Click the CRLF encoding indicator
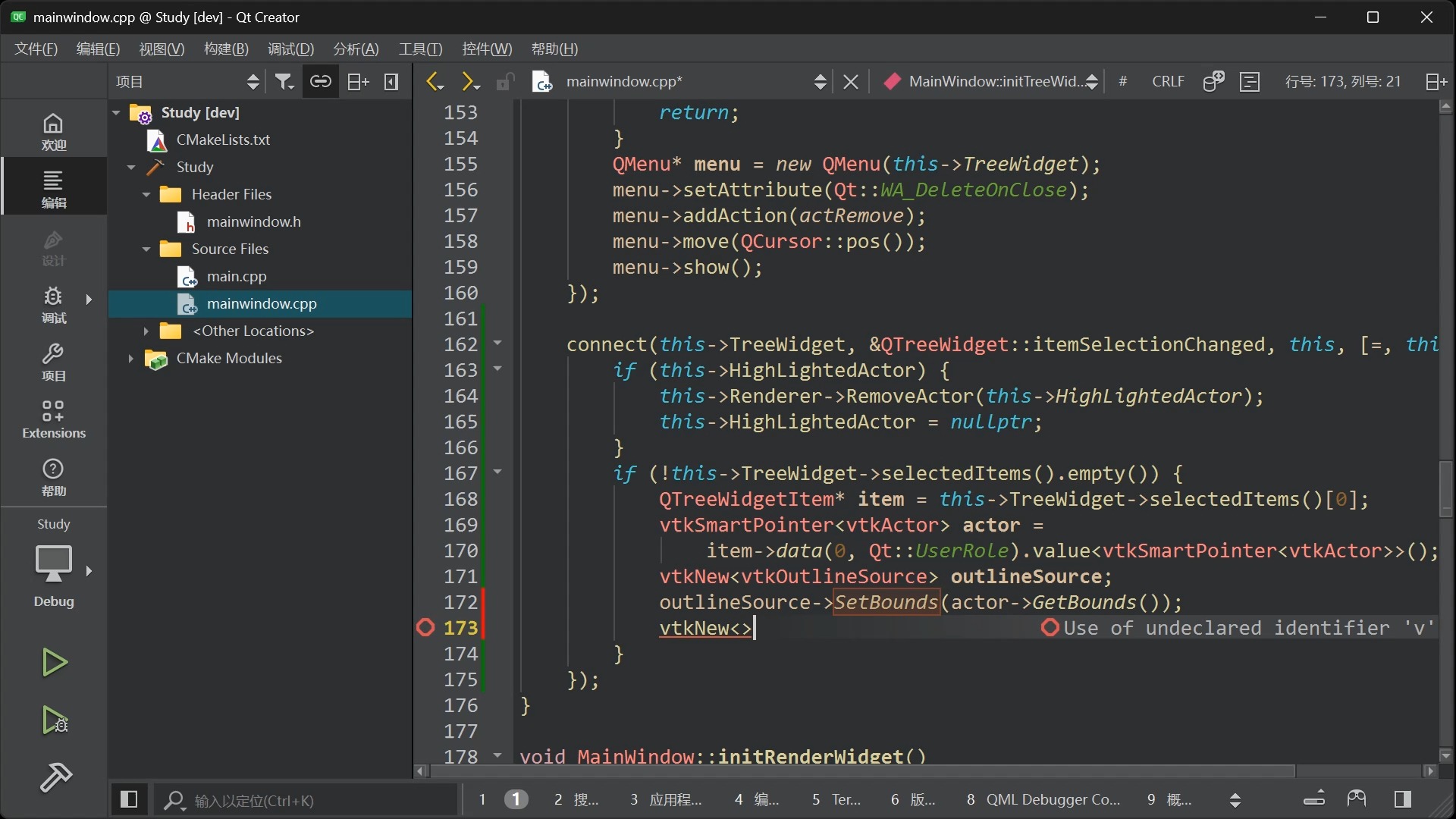The width and height of the screenshot is (1456, 819). (1166, 81)
